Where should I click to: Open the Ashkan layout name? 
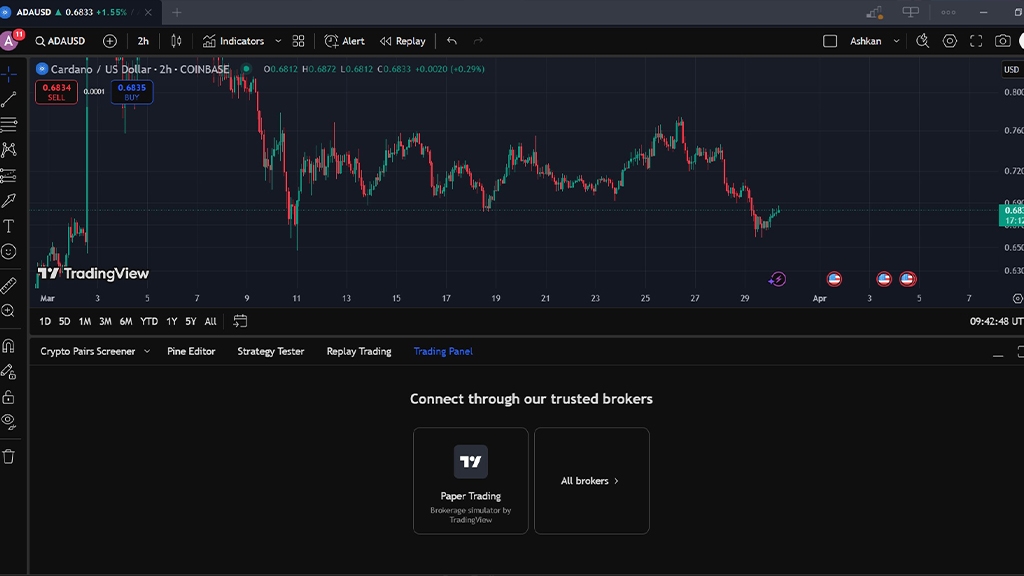coord(865,41)
